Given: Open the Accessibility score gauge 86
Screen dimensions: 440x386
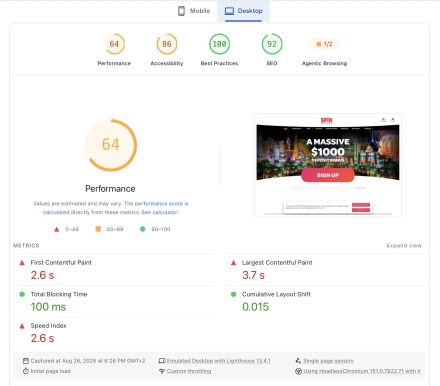Looking at the screenshot, I should [x=167, y=44].
